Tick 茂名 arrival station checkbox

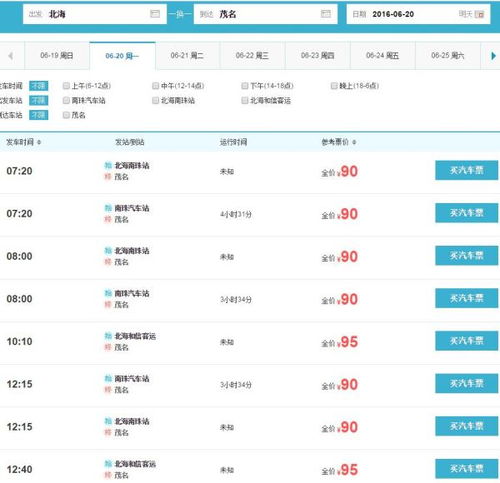pos(66,115)
